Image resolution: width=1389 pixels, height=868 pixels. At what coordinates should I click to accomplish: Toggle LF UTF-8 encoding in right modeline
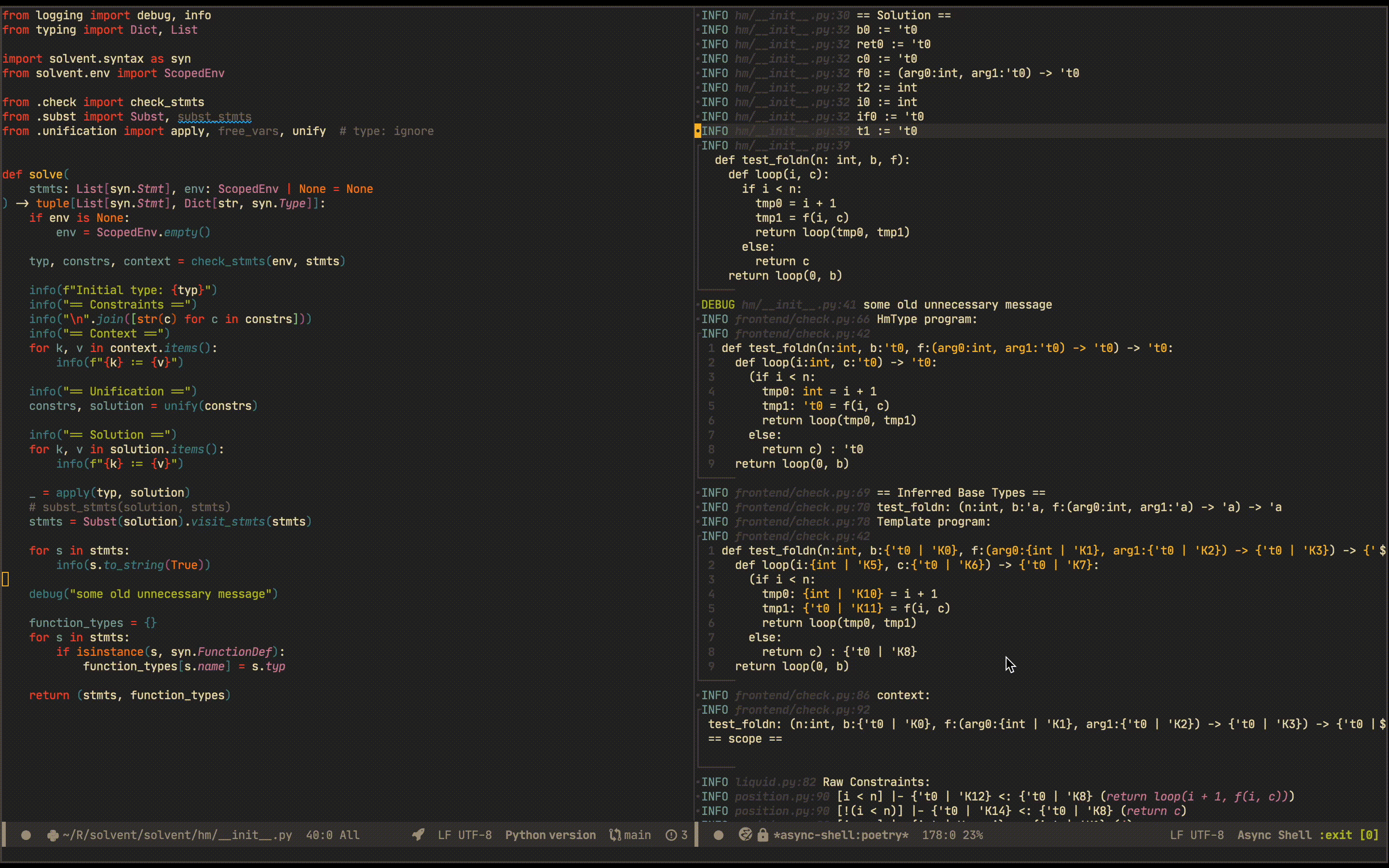click(x=1197, y=835)
